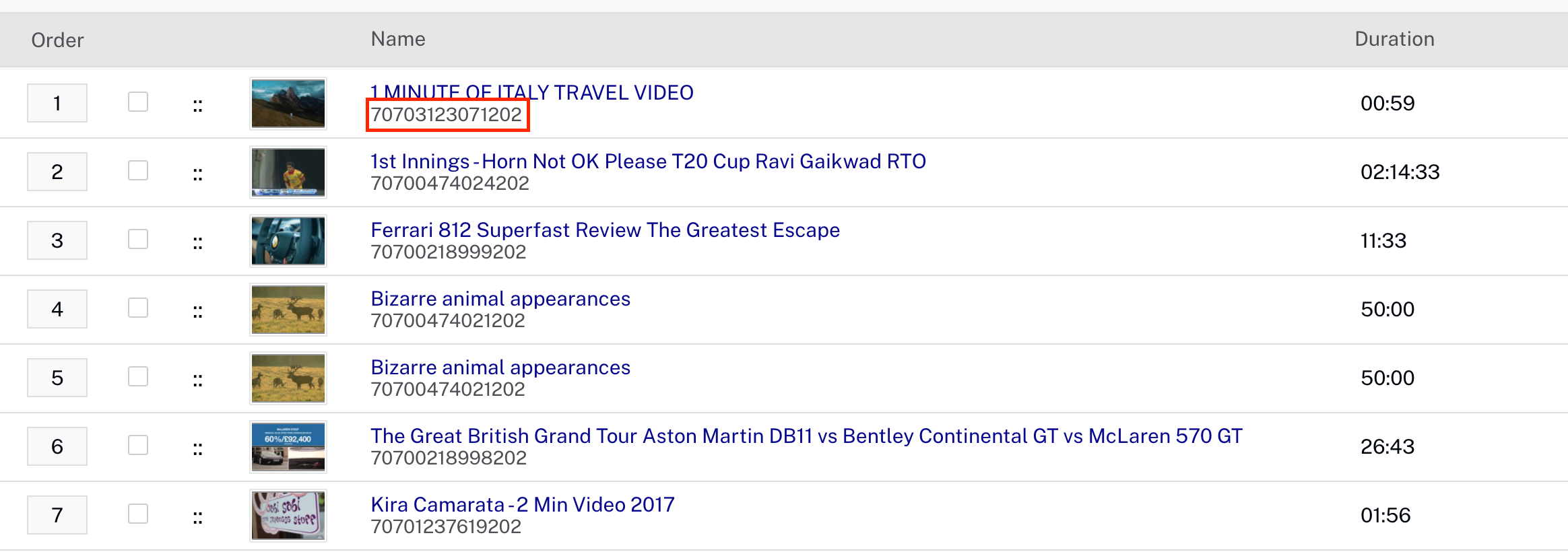Image resolution: width=1568 pixels, height=552 pixels.
Task: Click drag handle in row 5
Action: pyautogui.click(x=197, y=380)
